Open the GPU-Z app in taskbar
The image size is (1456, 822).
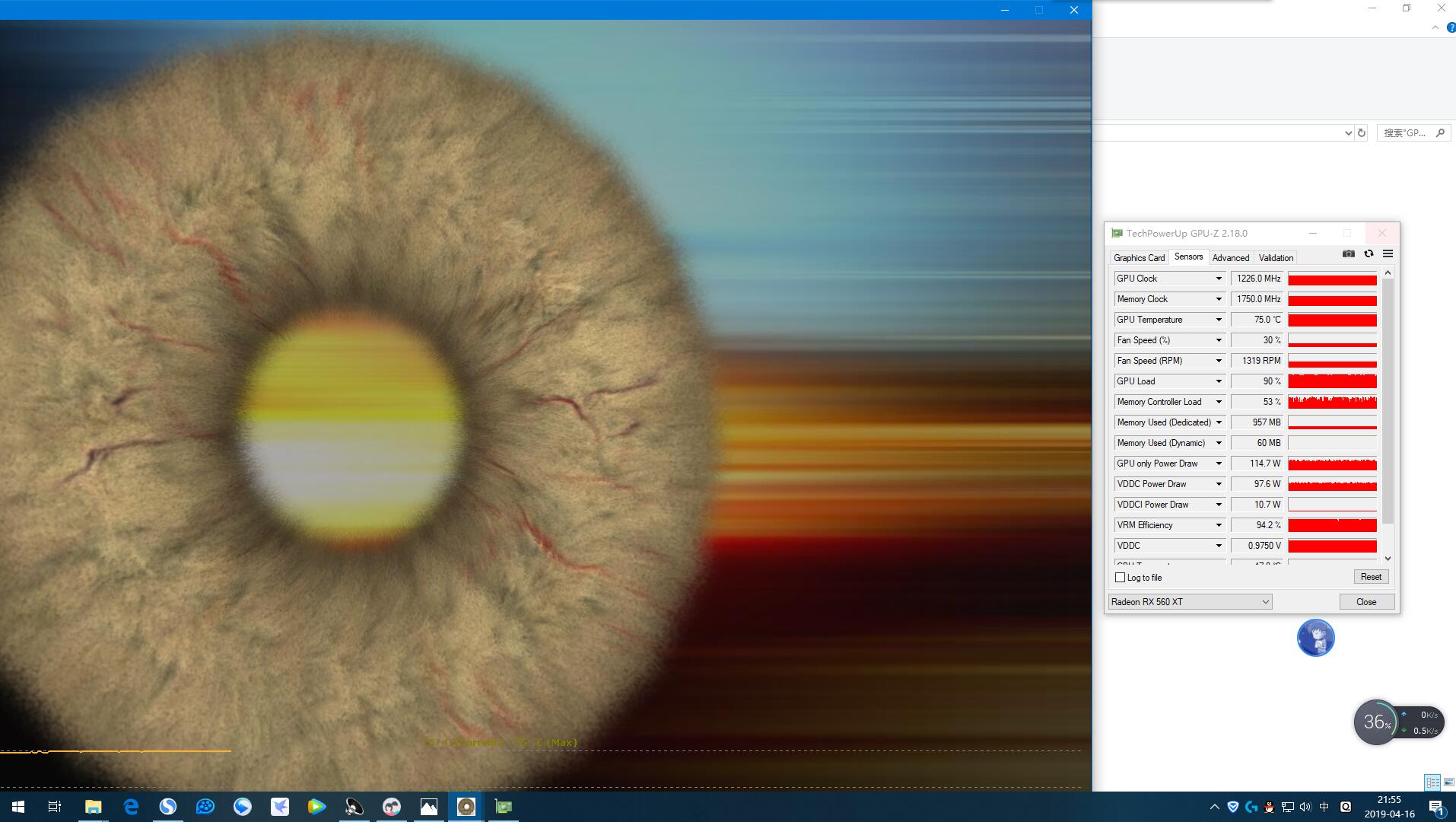point(503,807)
